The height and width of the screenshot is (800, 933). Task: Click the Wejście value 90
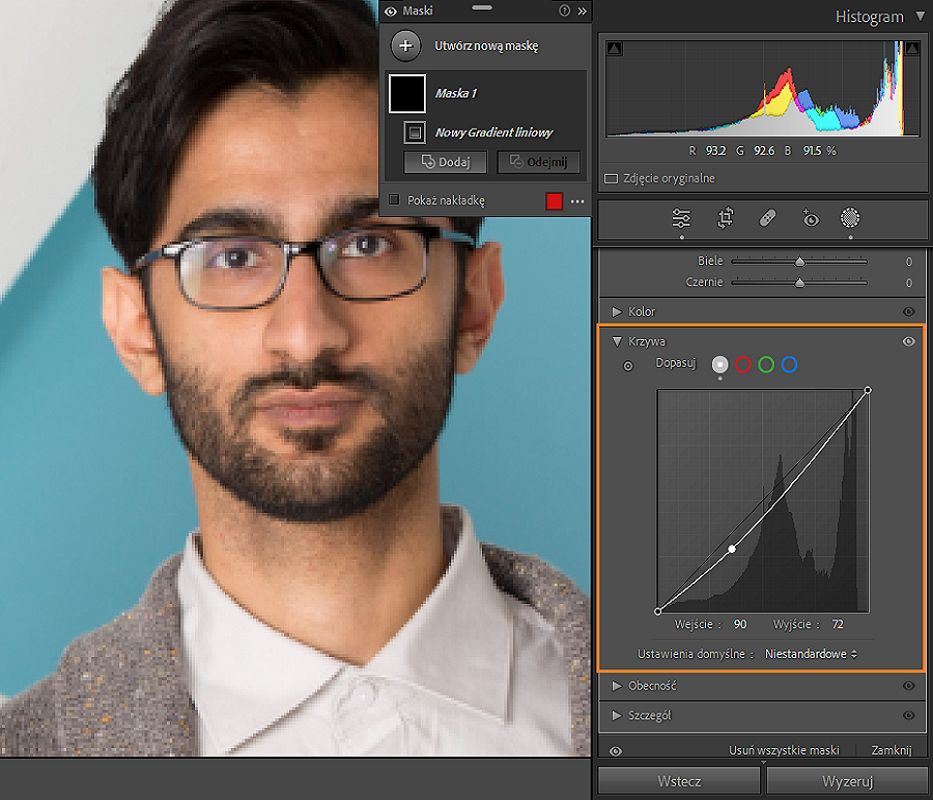740,624
